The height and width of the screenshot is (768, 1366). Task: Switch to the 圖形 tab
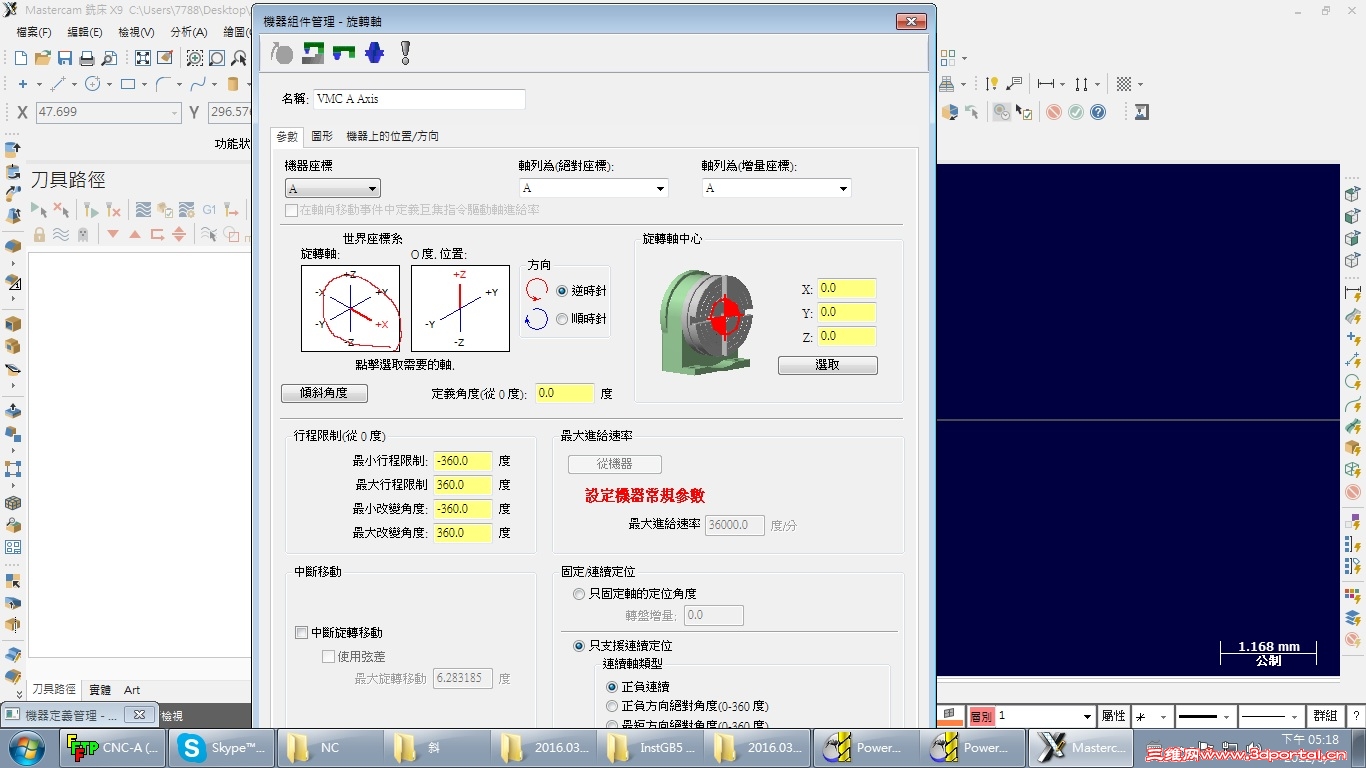pyautogui.click(x=322, y=136)
